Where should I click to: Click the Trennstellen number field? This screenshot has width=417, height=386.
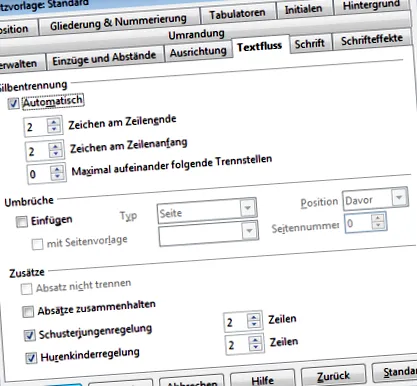tap(40, 174)
